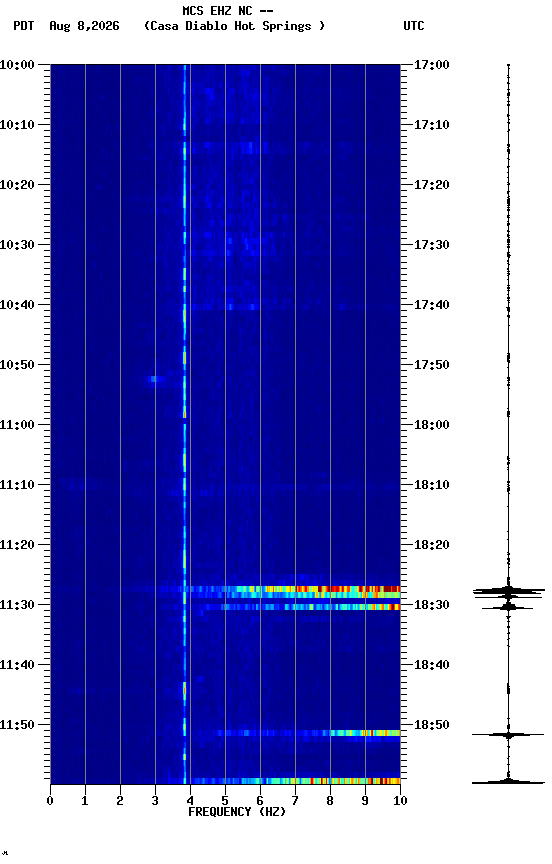This screenshot has width=552, height=864.
Task: Click the '10:50' PDT time label
Action: (x=17, y=365)
